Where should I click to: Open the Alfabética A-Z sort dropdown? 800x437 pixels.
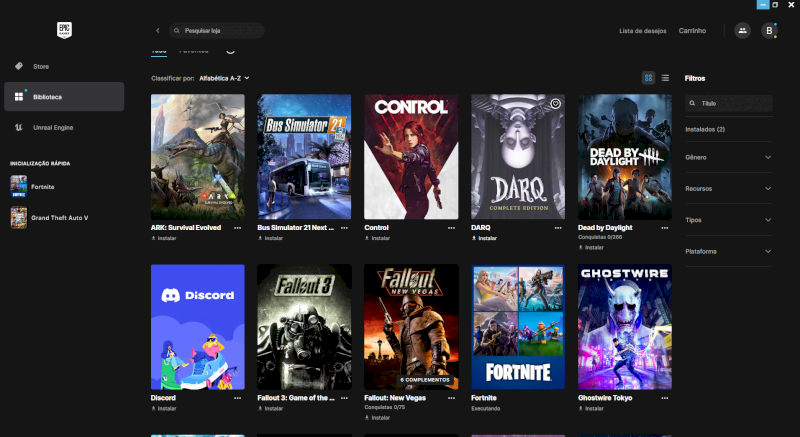pyautogui.click(x=224, y=77)
